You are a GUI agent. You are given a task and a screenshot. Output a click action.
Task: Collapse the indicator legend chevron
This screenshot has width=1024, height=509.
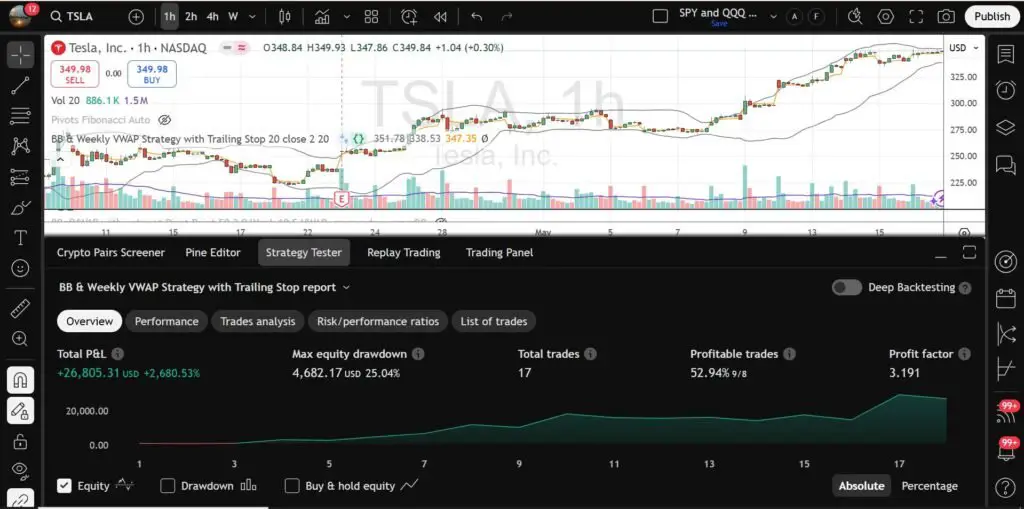tap(59, 159)
